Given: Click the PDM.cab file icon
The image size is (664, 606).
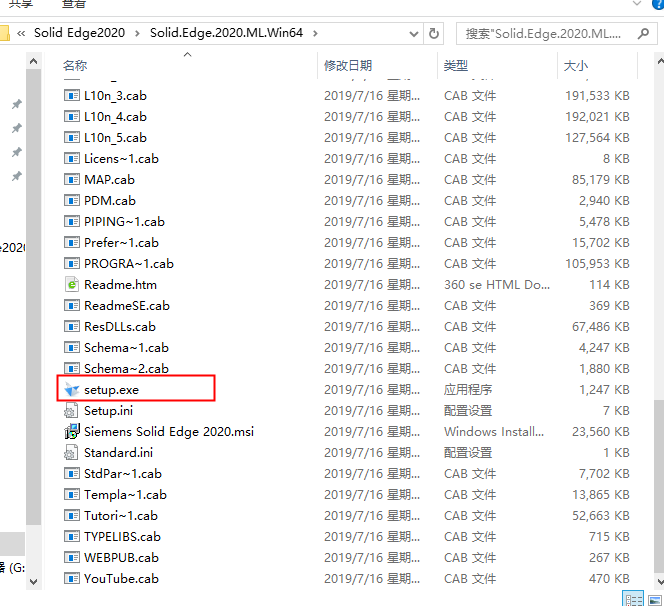Looking at the screenshot, I should tap(72, 201).
